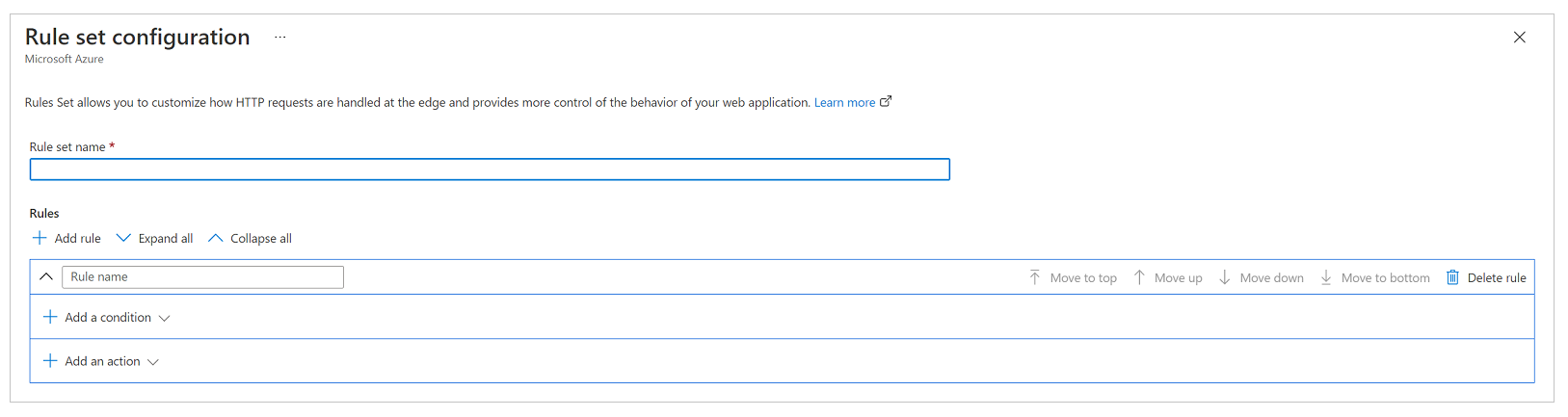Viewport: 1568px width, 417px height.
Task: Open the Learn more link
Action: [844, 102]
